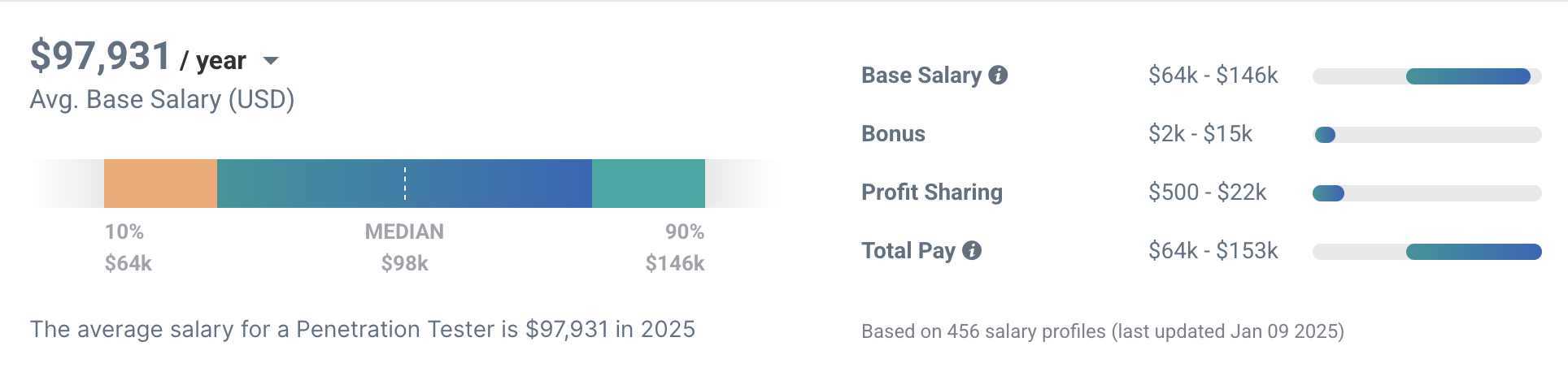Click the Profit Sharing row label
This screenshot has width=1568, height=372.
pyautogui.click(x=931, y=192)
